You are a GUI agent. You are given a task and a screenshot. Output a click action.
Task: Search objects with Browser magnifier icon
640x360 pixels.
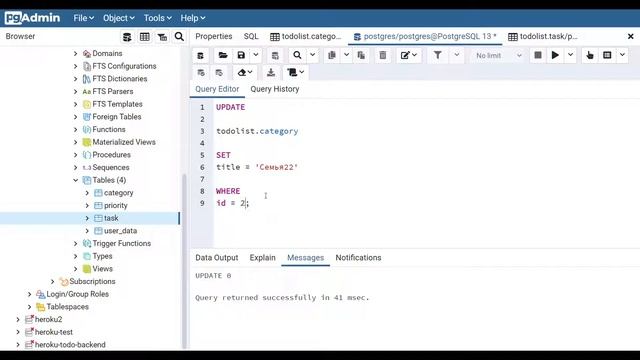179,37
